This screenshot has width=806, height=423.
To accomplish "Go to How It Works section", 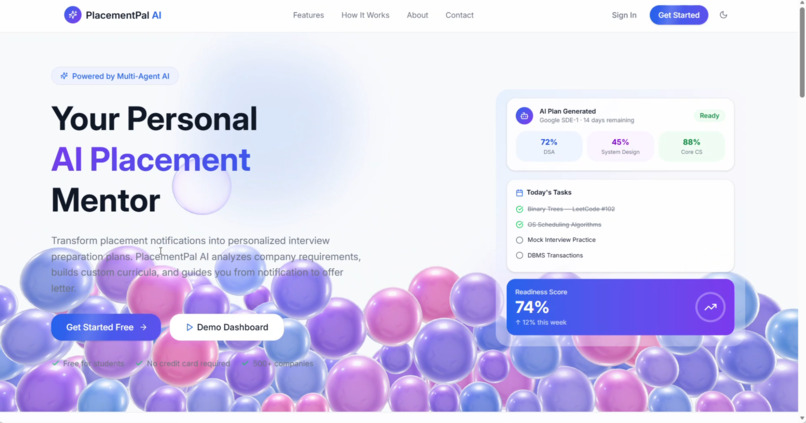I will point(365,15).
